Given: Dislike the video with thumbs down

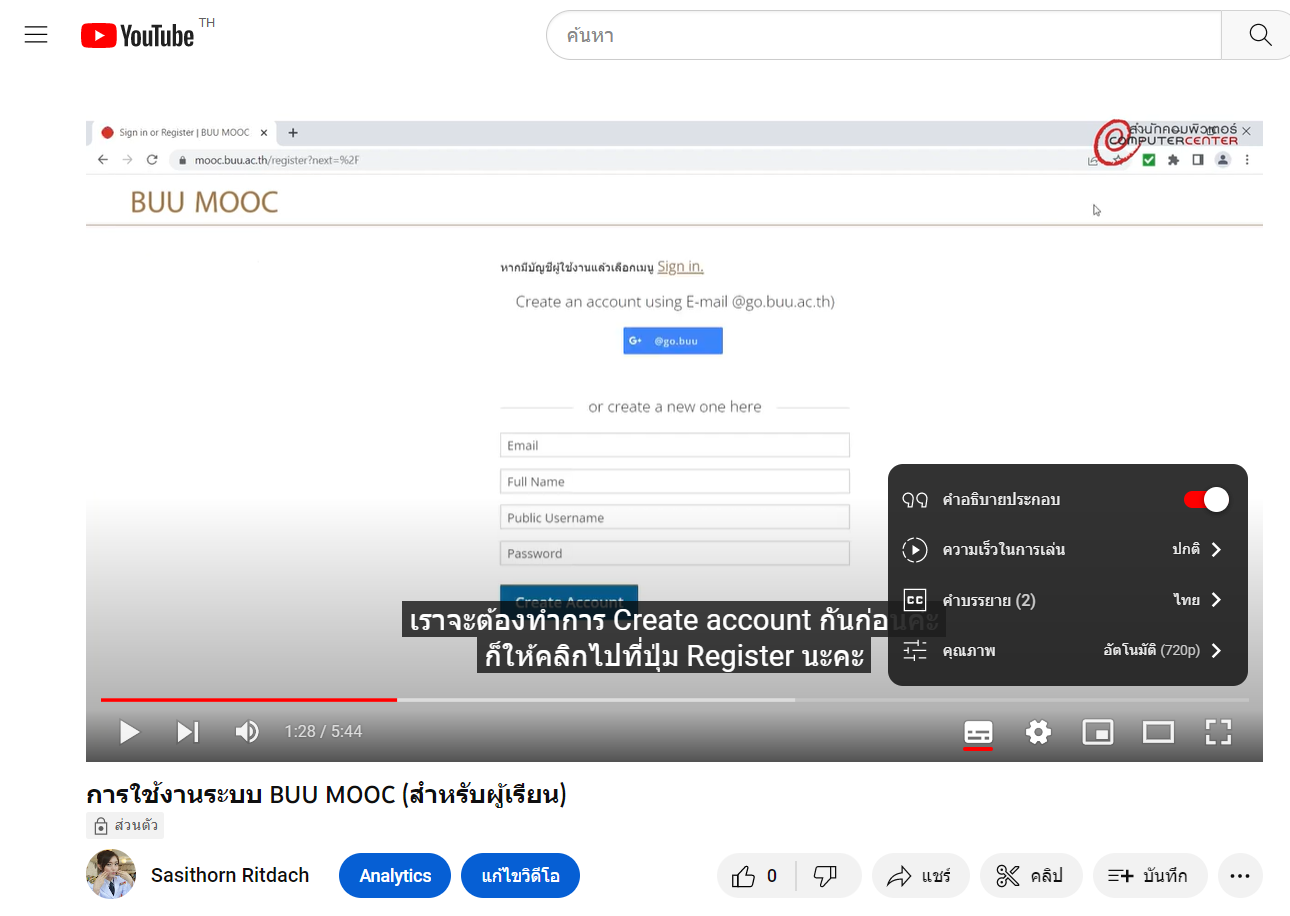Looking at the screenshot, I should pos(825,877).
